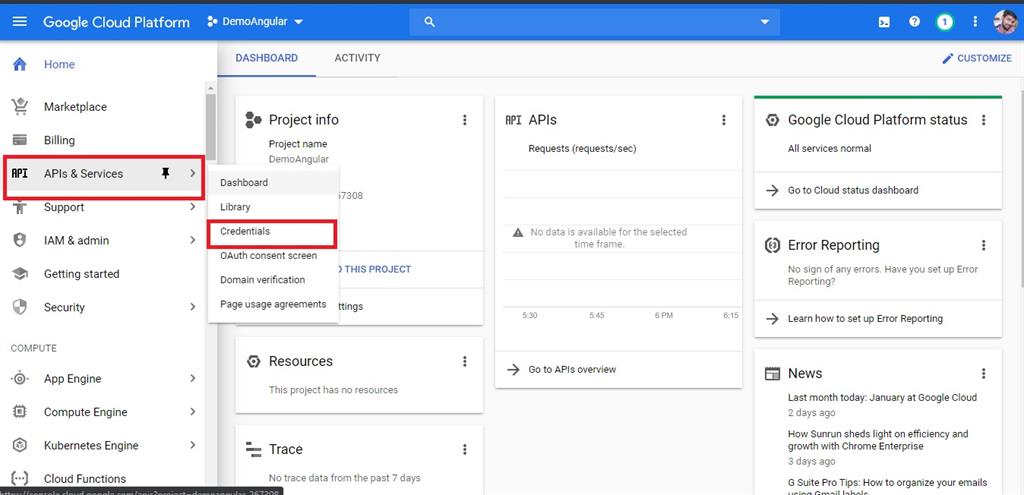The image size is (1024, 495).
Task: Expand the Compute Engine submenu chevron
Action: pyautogui.click(x=193, y=411)
